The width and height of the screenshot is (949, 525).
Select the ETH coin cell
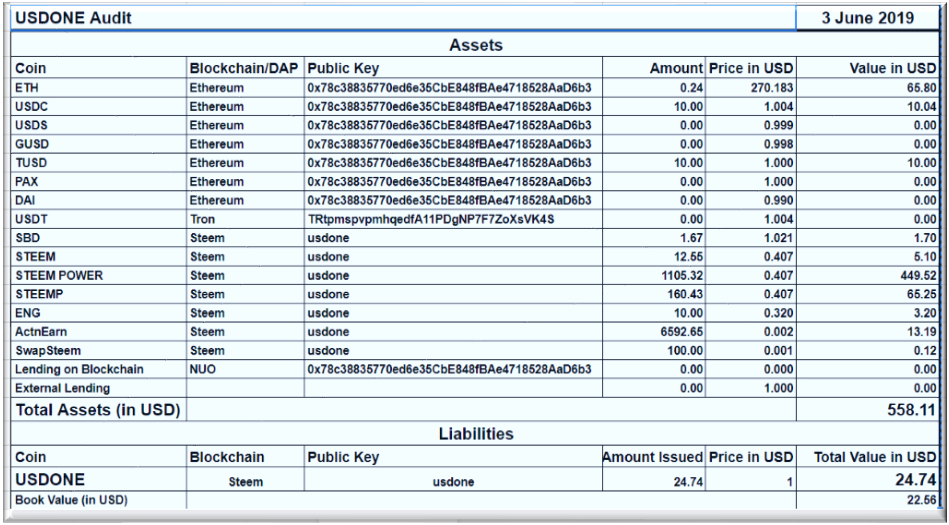tap(99, 88)
